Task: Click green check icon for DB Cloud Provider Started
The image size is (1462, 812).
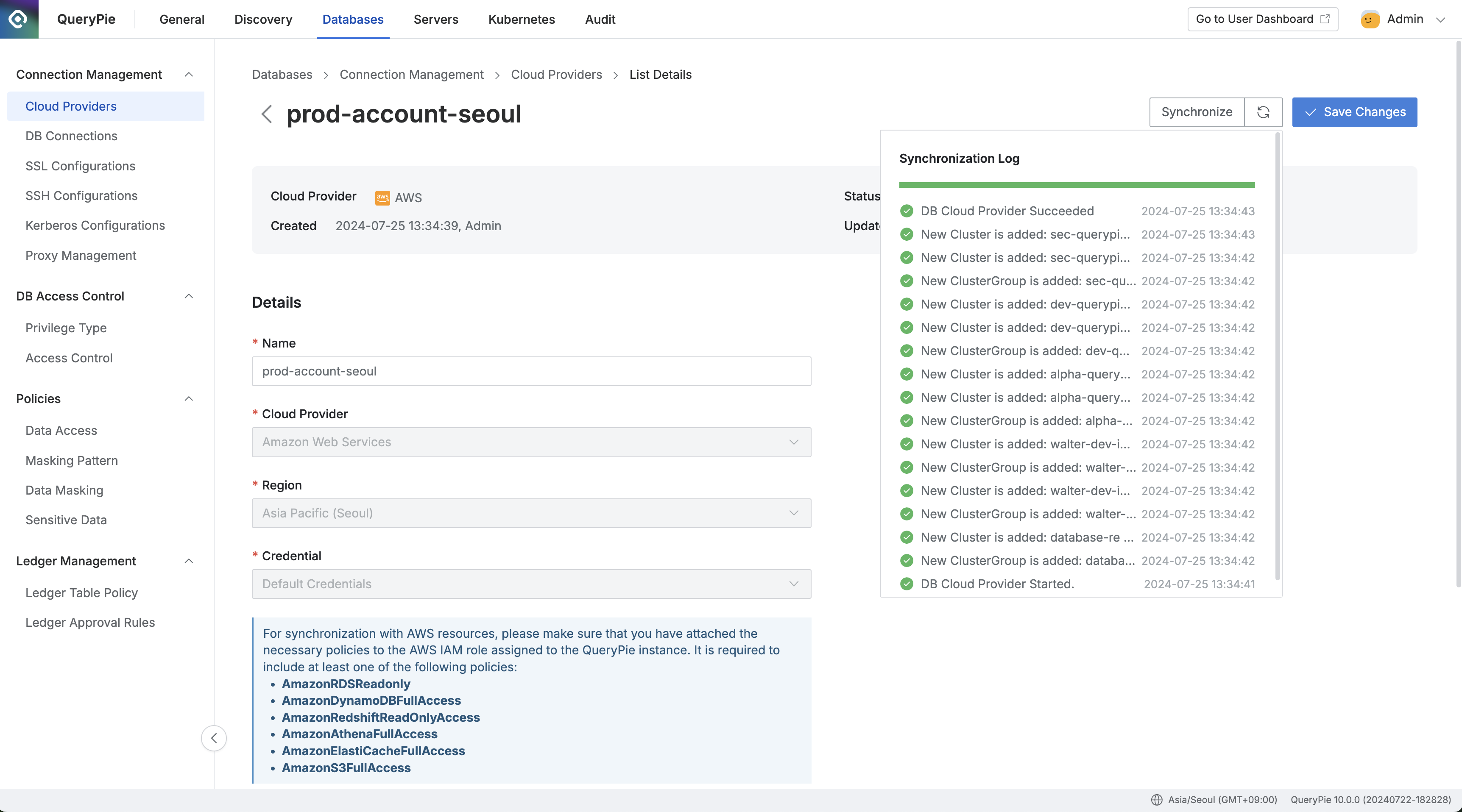Action: click(907, 584)
